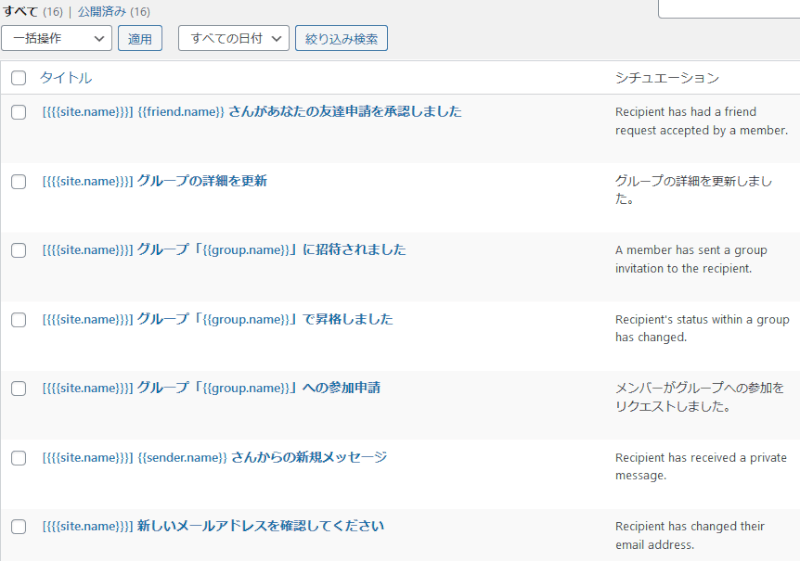Open email {{sender.name}} さんからの新規メッセージ
800x561 pixels.
[215, 457]
